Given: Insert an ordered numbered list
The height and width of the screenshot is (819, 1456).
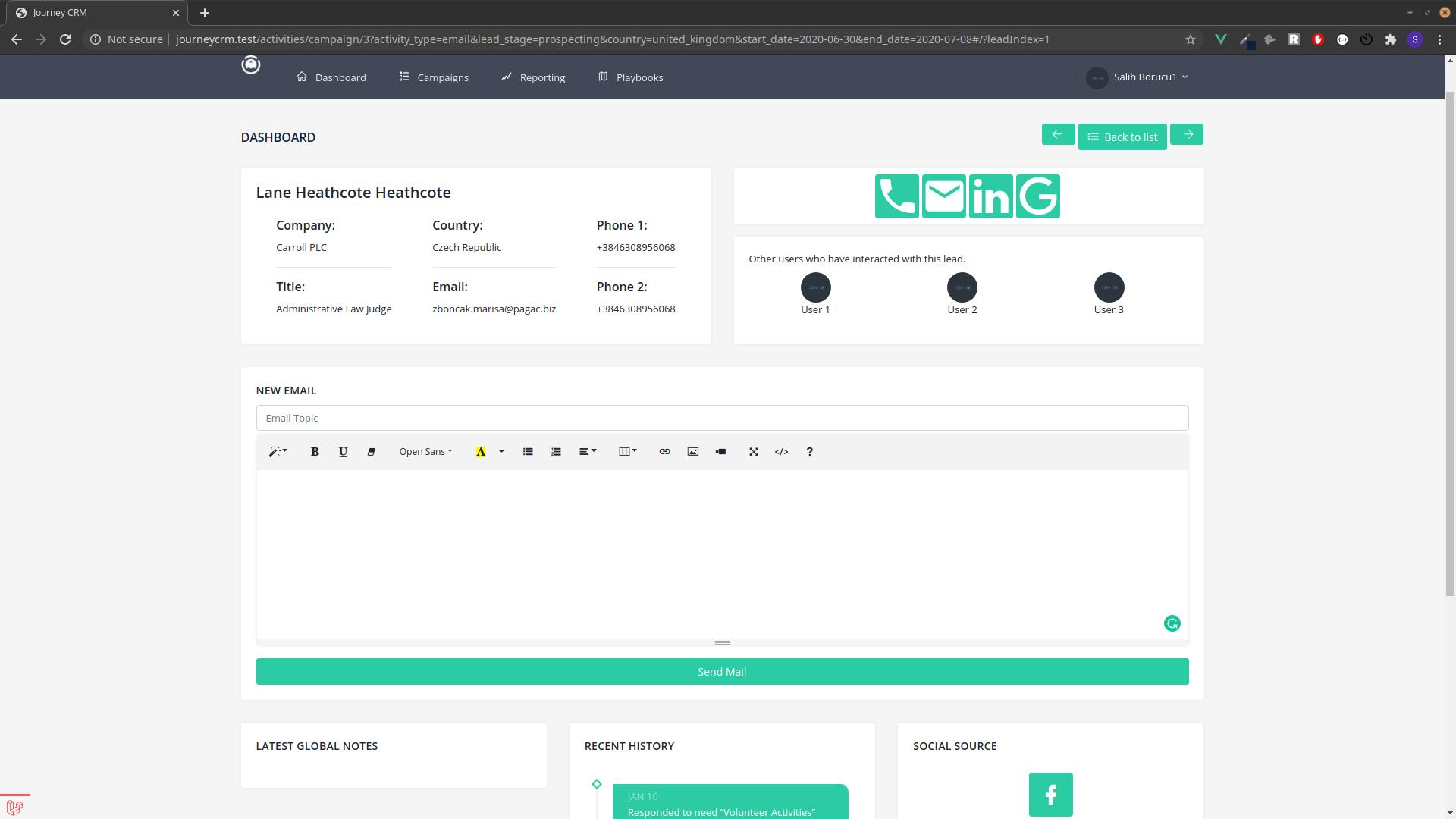Looking at the screenshot, I should (556, 452).
